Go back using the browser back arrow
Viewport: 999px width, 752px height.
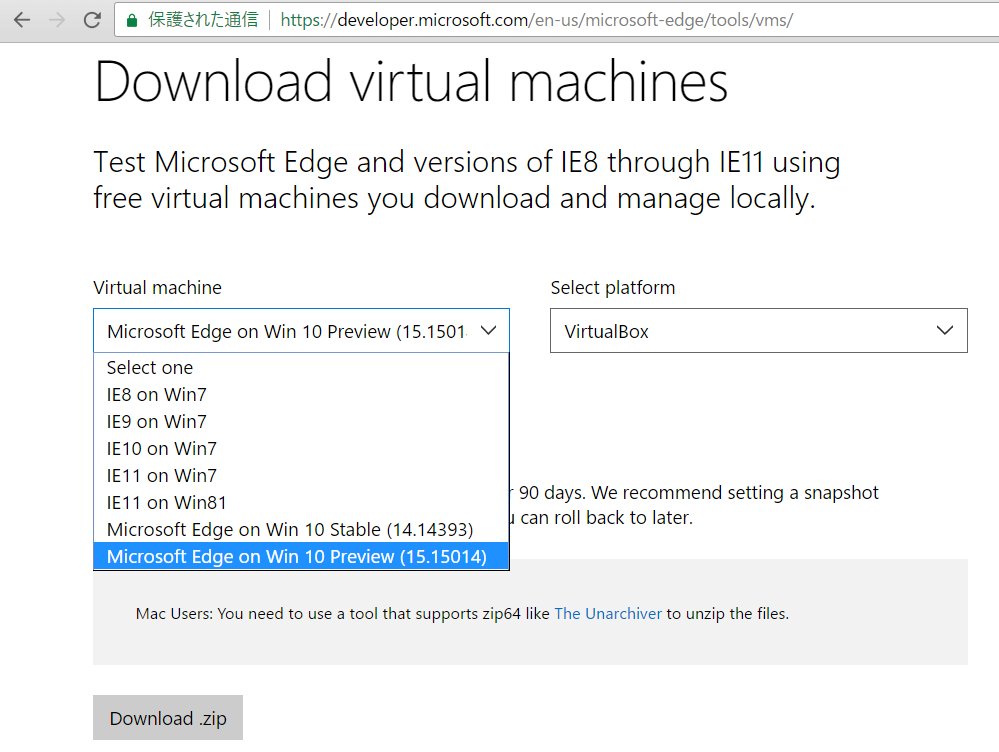(x=22, y=20)
